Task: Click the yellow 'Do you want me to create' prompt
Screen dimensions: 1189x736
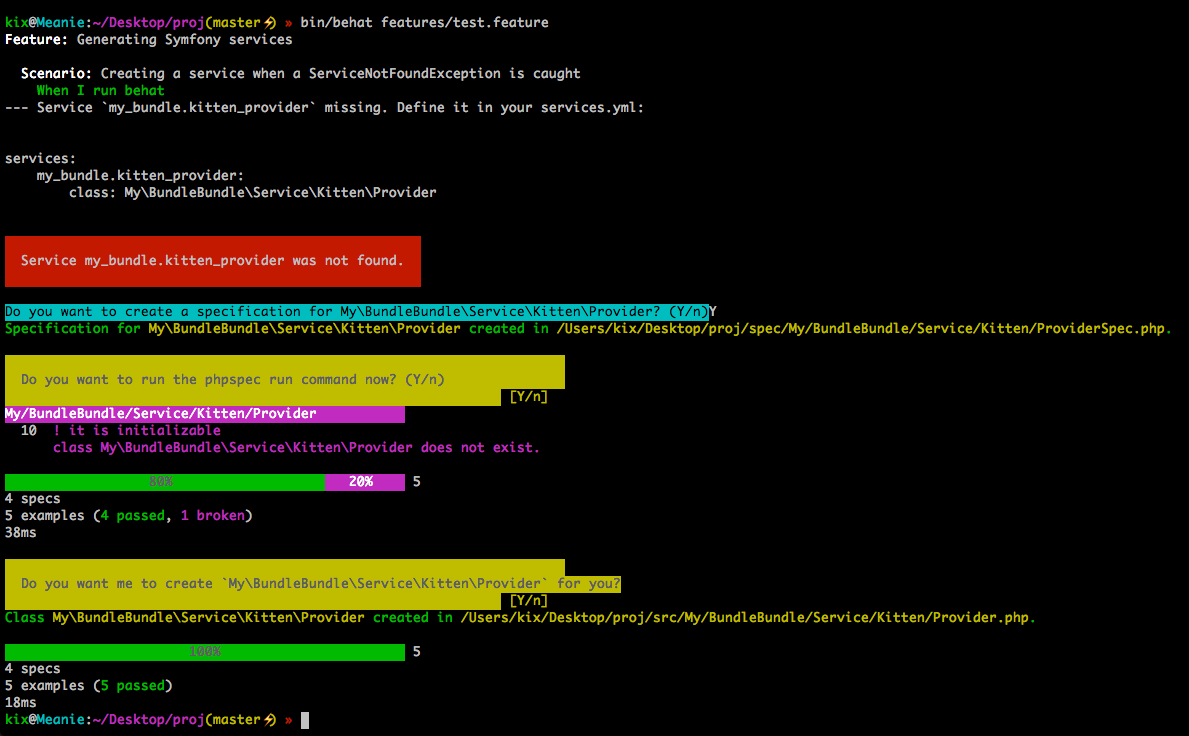Action: [312, 584]
